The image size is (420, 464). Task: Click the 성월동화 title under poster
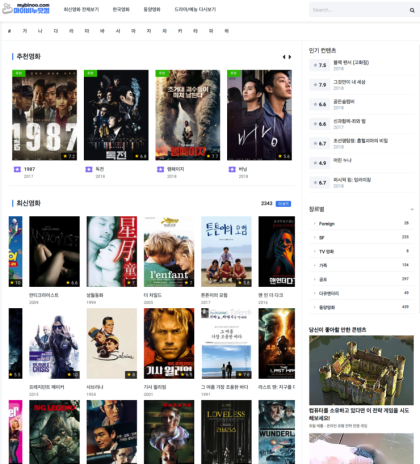(x=95, y=295)
